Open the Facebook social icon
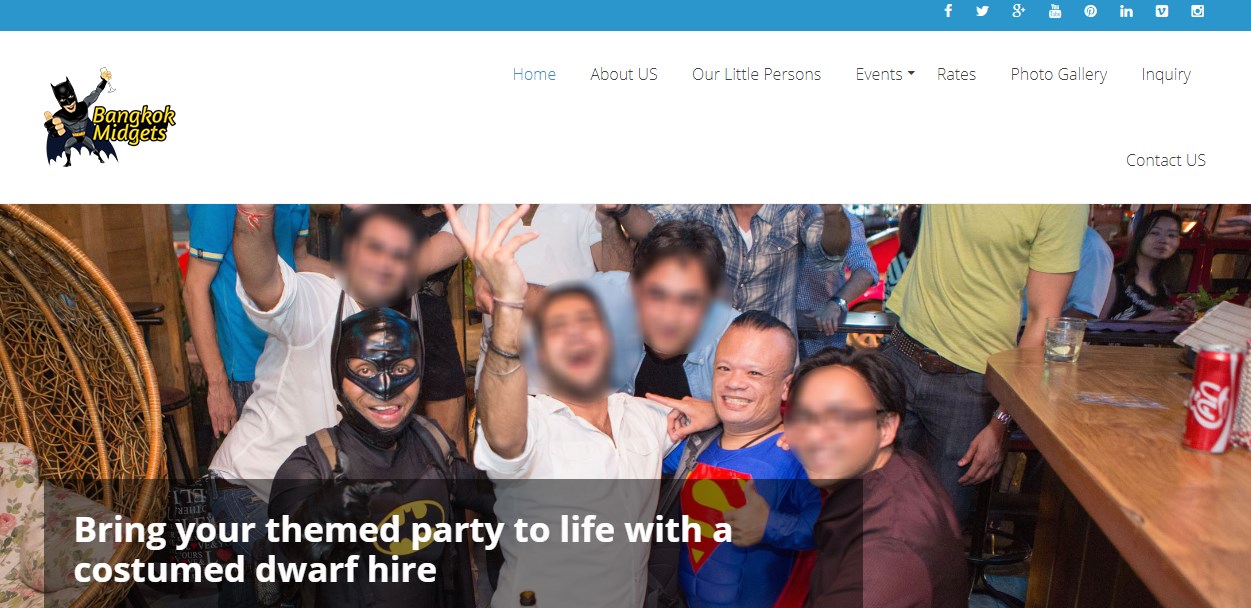Viewport: 1251px width, 608px height. (x=948, y=11)
